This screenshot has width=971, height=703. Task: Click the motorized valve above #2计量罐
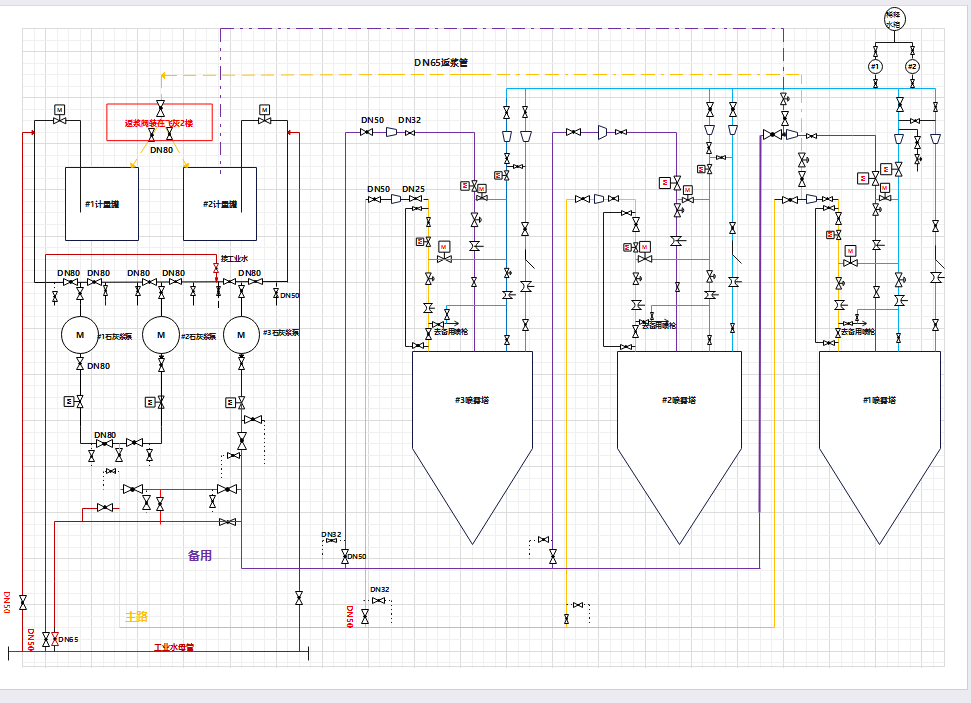tap(264, 116)
